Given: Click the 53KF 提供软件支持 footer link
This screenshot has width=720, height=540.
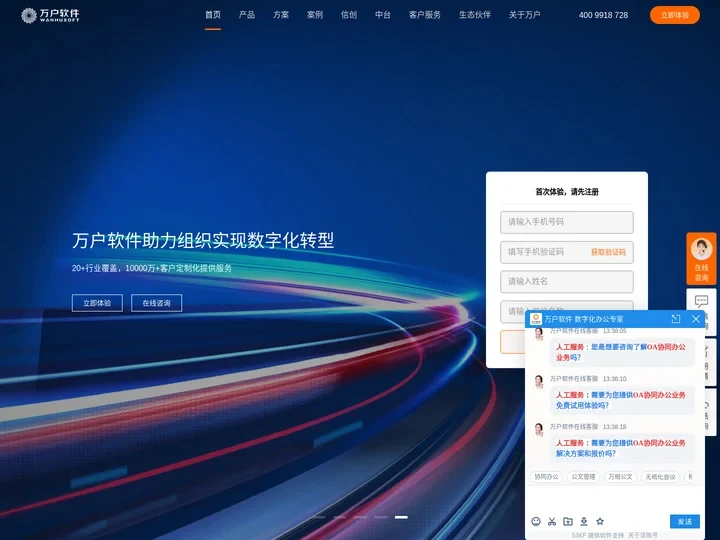Looking at the screenshot, I should (598, 535).
